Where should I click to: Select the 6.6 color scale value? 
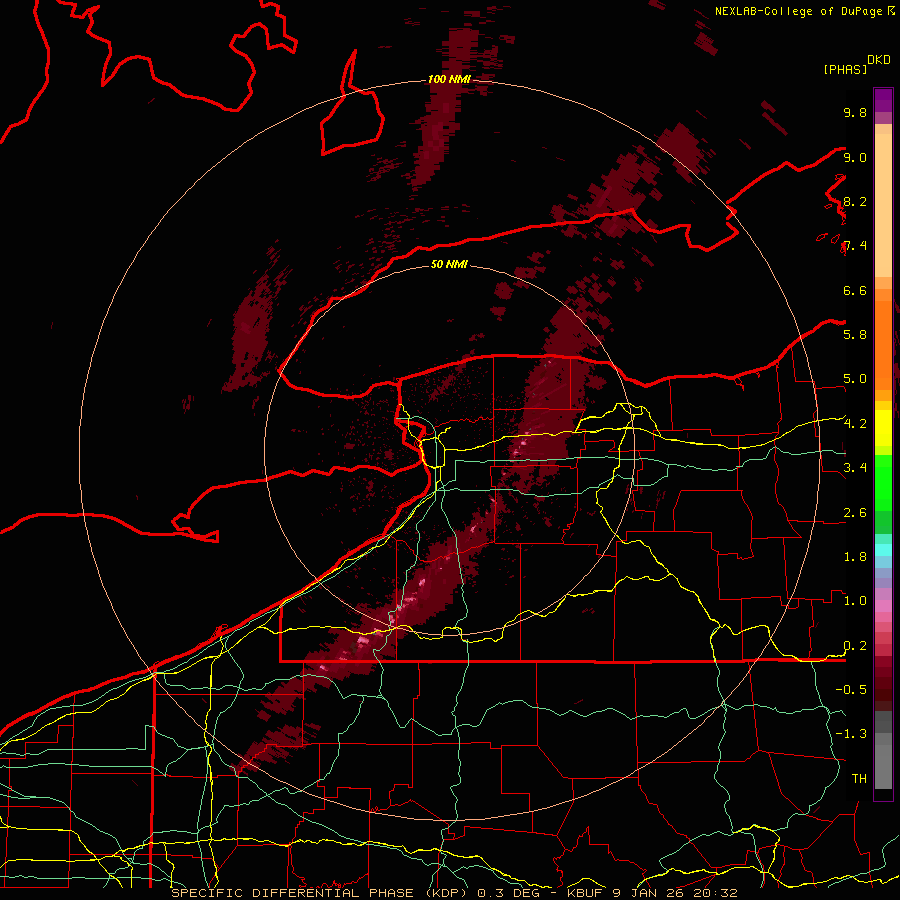[x=855, y=290]
